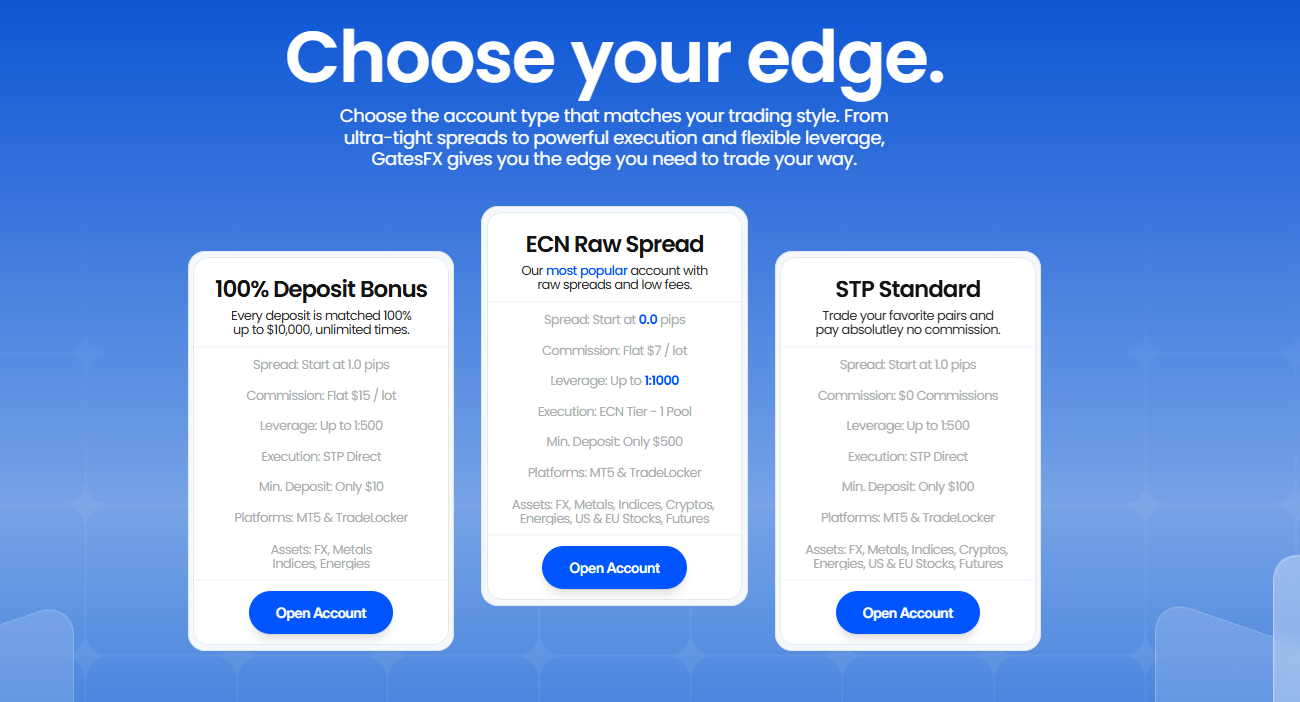Click the blue "most popular" link text
Image resolution: width=1300 pixels, height=702 pixels.
point(587,271)
